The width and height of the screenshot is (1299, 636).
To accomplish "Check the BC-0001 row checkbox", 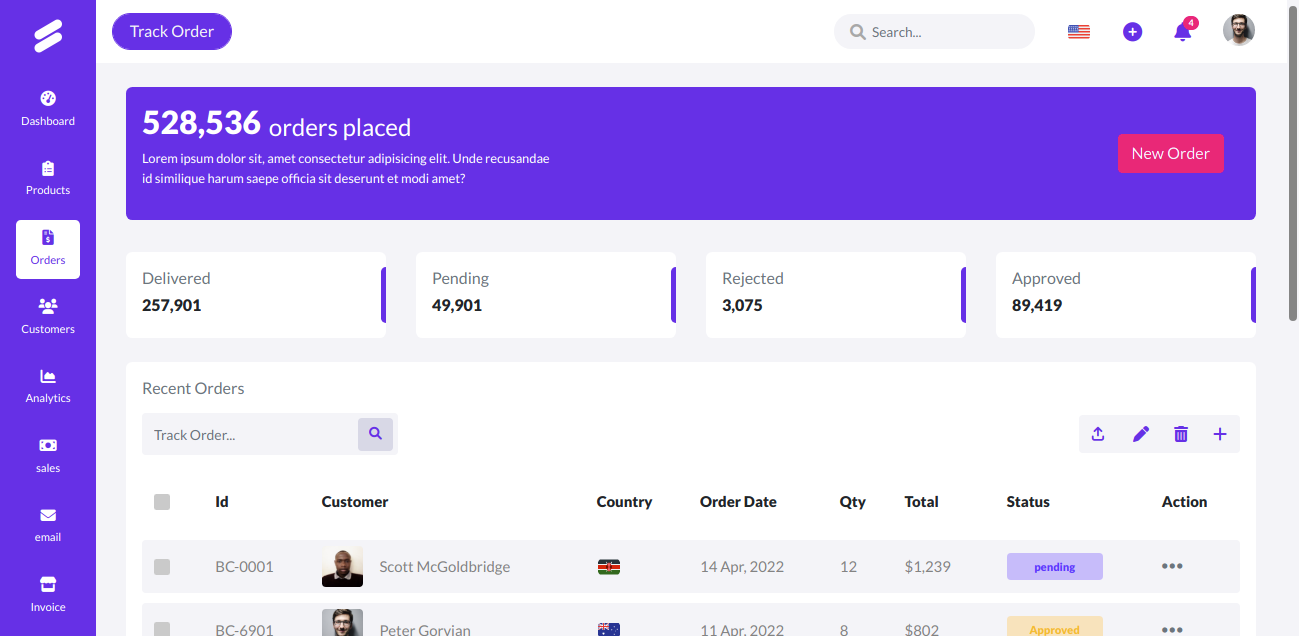I will (162, 567).
